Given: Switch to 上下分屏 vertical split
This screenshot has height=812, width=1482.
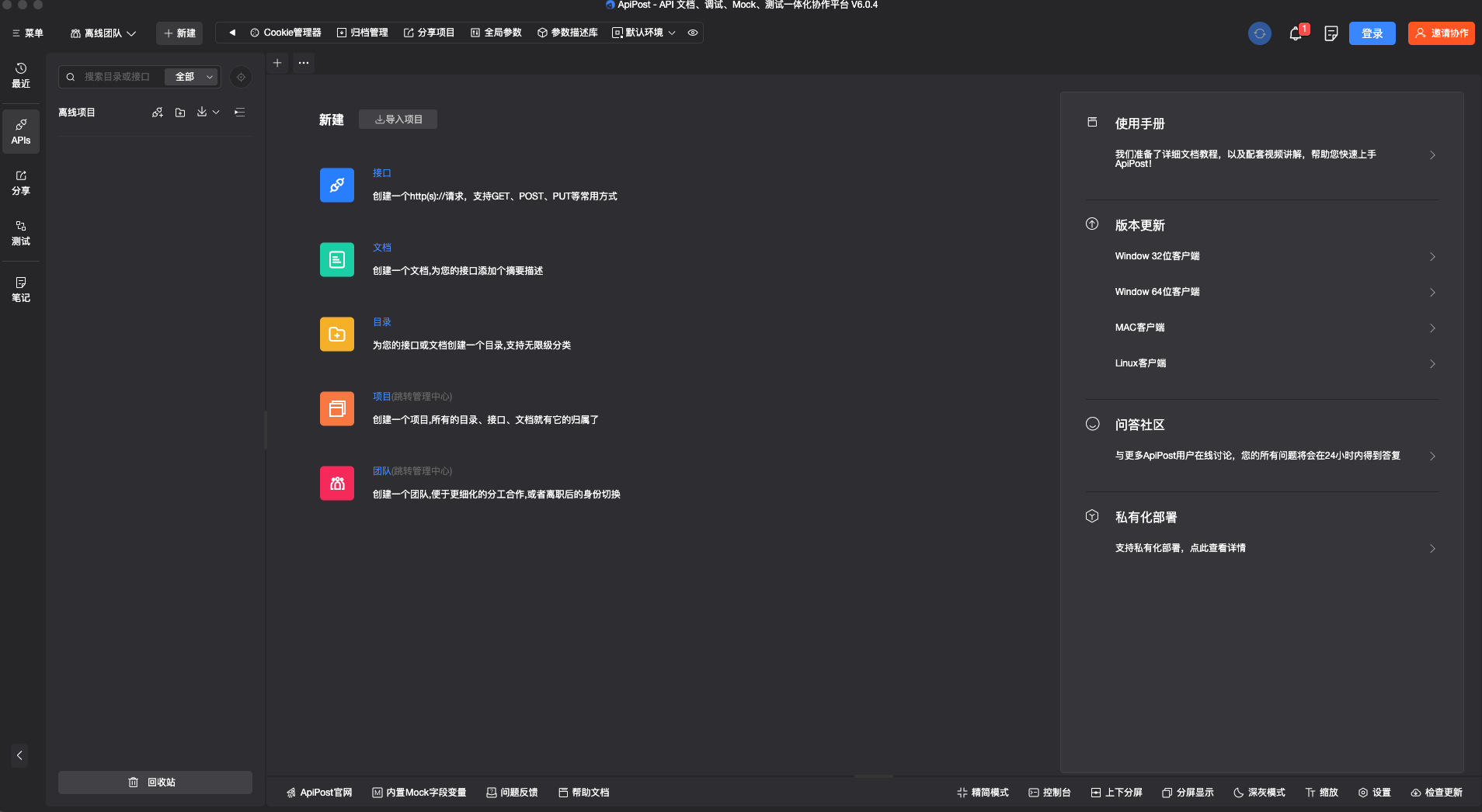Looking at the screenshot, I should click(x=1116, y=793).
